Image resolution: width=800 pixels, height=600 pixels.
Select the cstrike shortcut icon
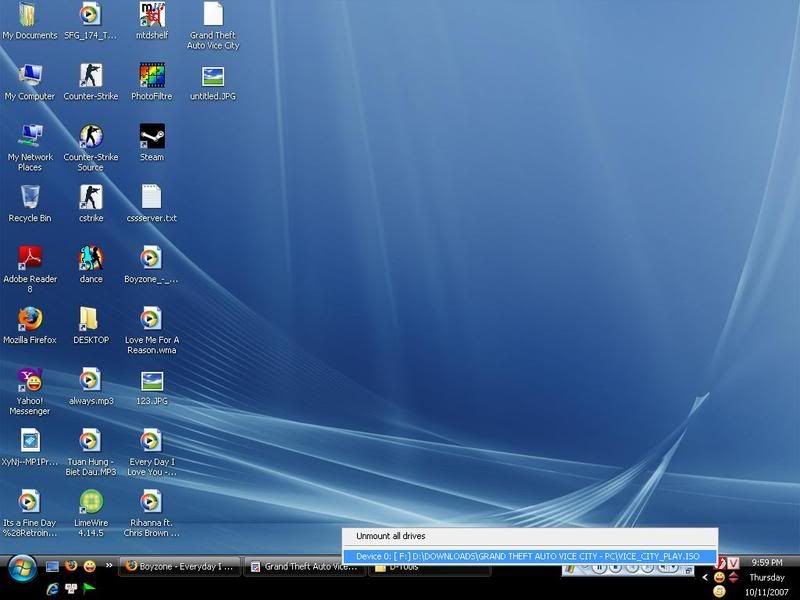(90, 204)
